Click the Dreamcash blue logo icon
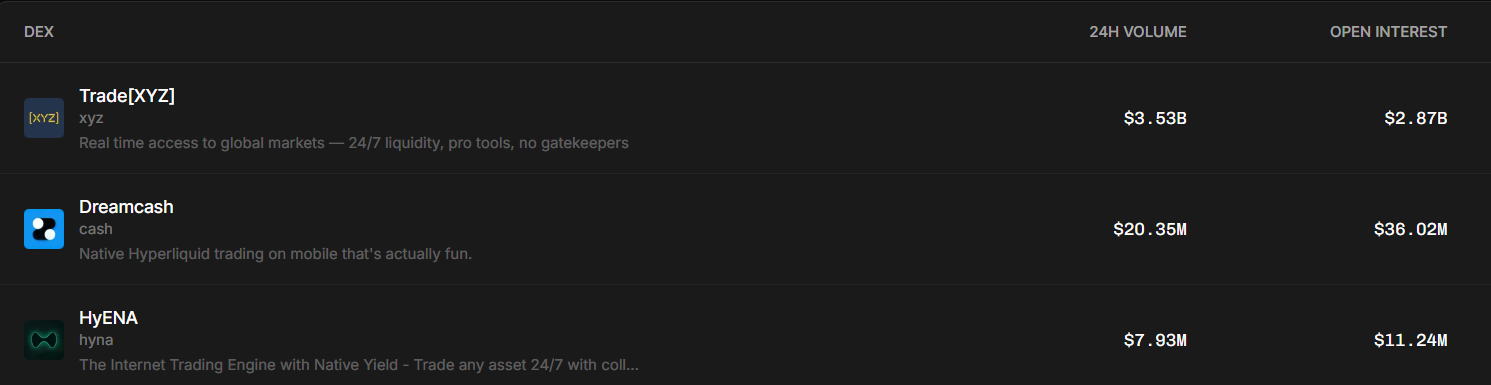This screenshot has height=385, width=1491. [x=44, y=229]
